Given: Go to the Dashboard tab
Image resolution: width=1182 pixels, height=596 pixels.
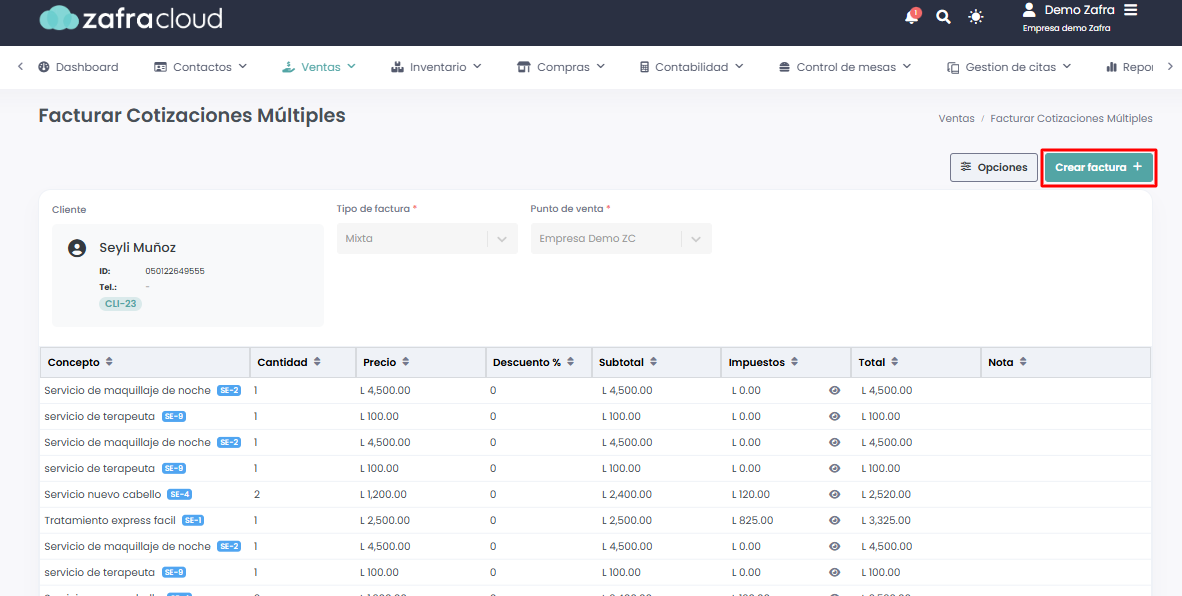Looking at the screenshot, I should tap(78, 67).
